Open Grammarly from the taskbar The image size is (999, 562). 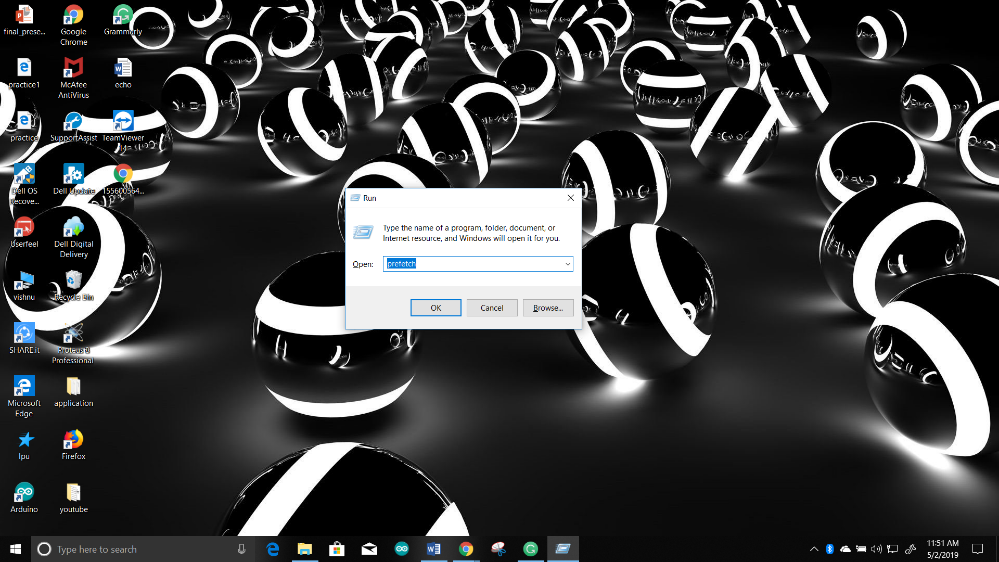[x=530, y=549]
